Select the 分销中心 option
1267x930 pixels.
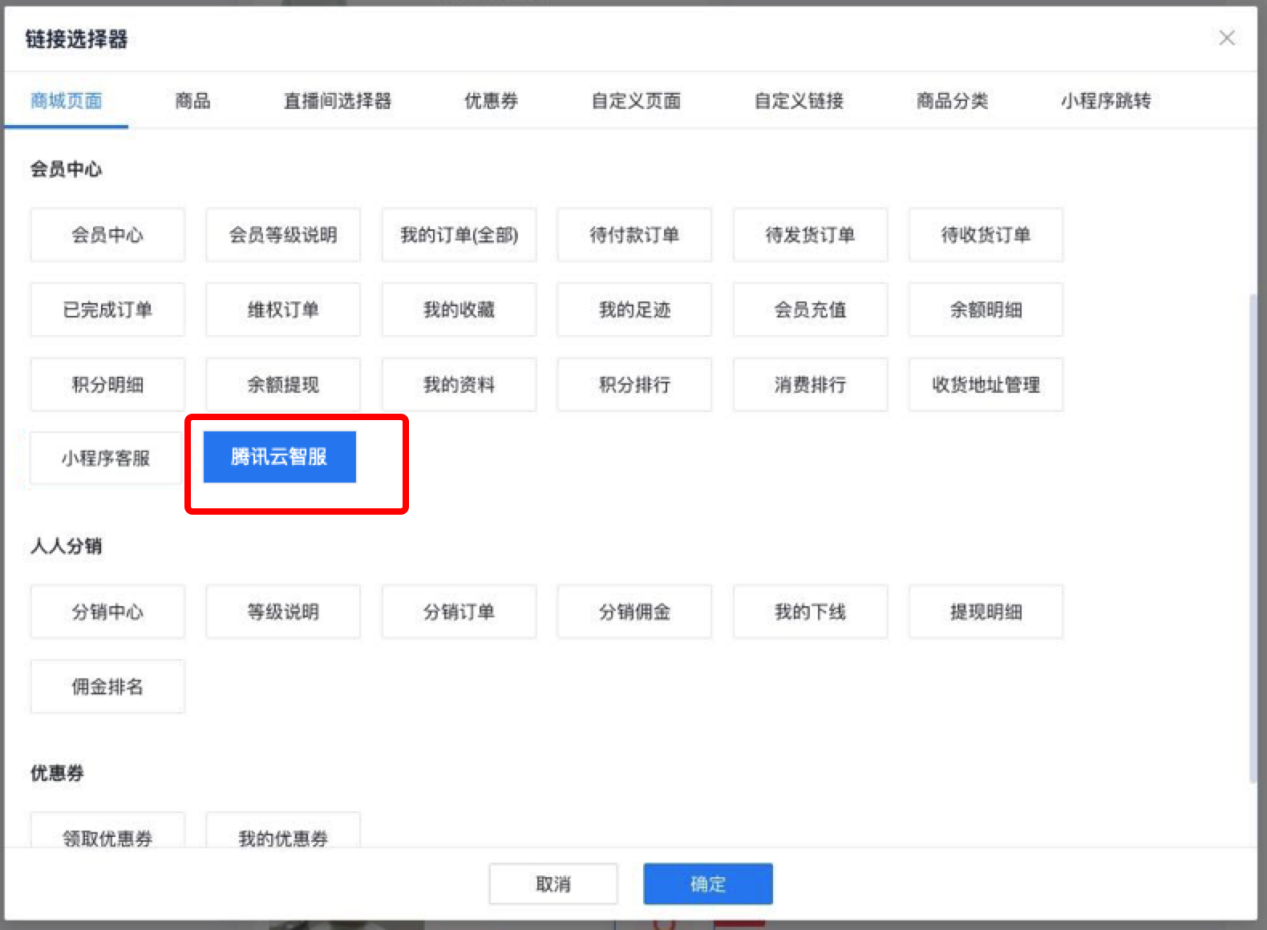pos(107,612)
